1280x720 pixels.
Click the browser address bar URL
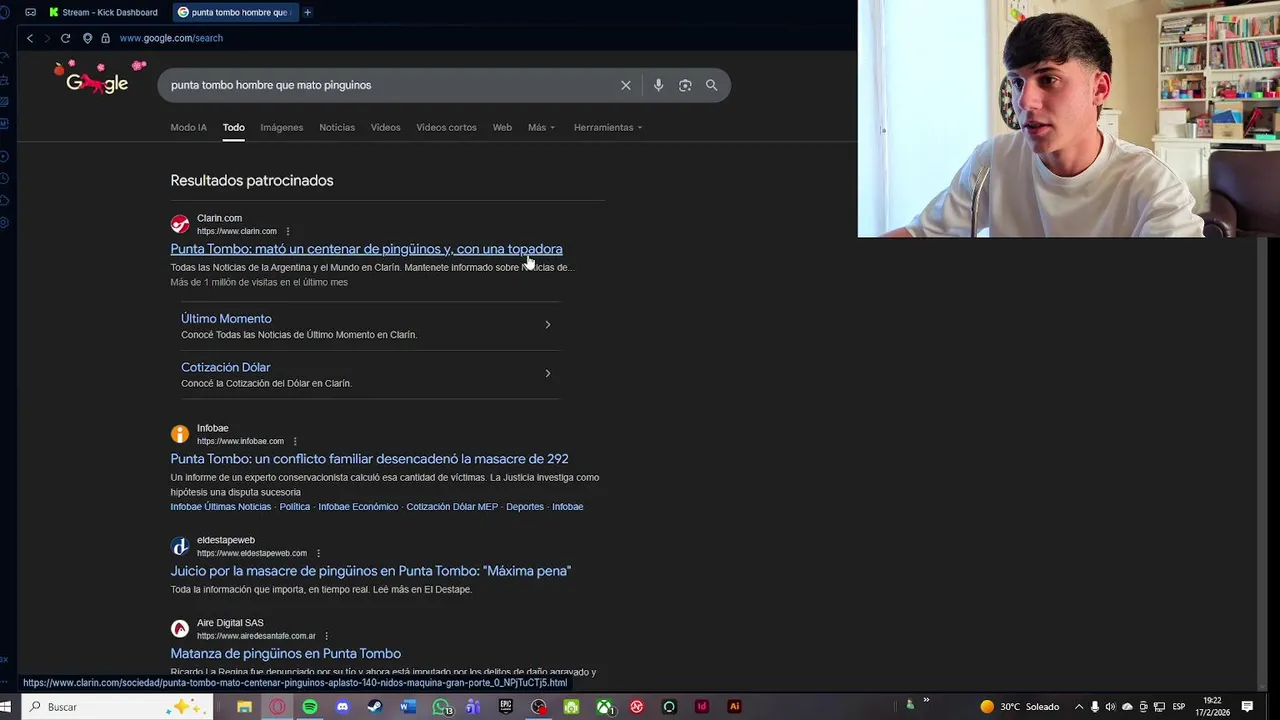(171, 38)
